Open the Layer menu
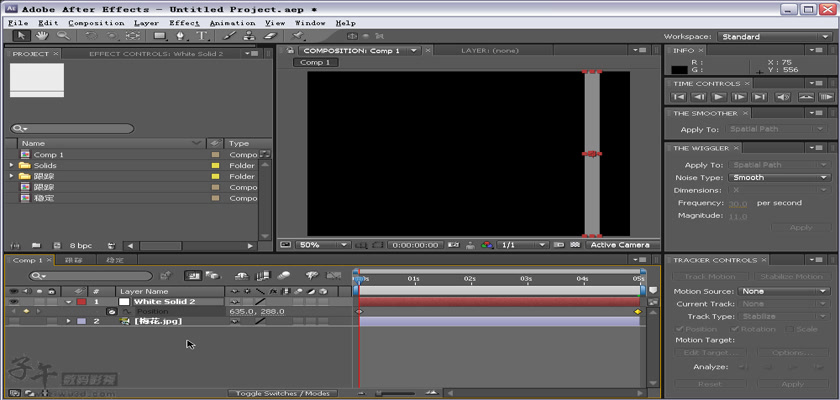This screenshot has height=400, width=840. click(146, 23)
